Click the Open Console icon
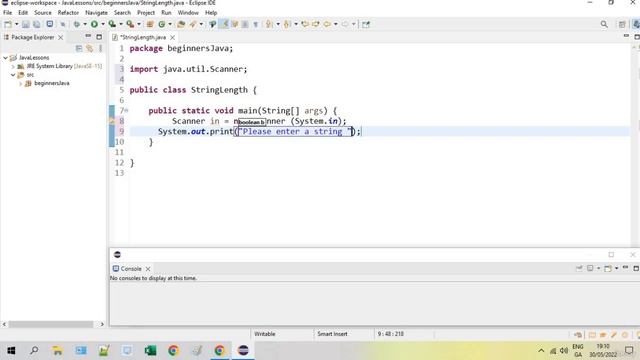640x360 pixels. pos(608,268)
